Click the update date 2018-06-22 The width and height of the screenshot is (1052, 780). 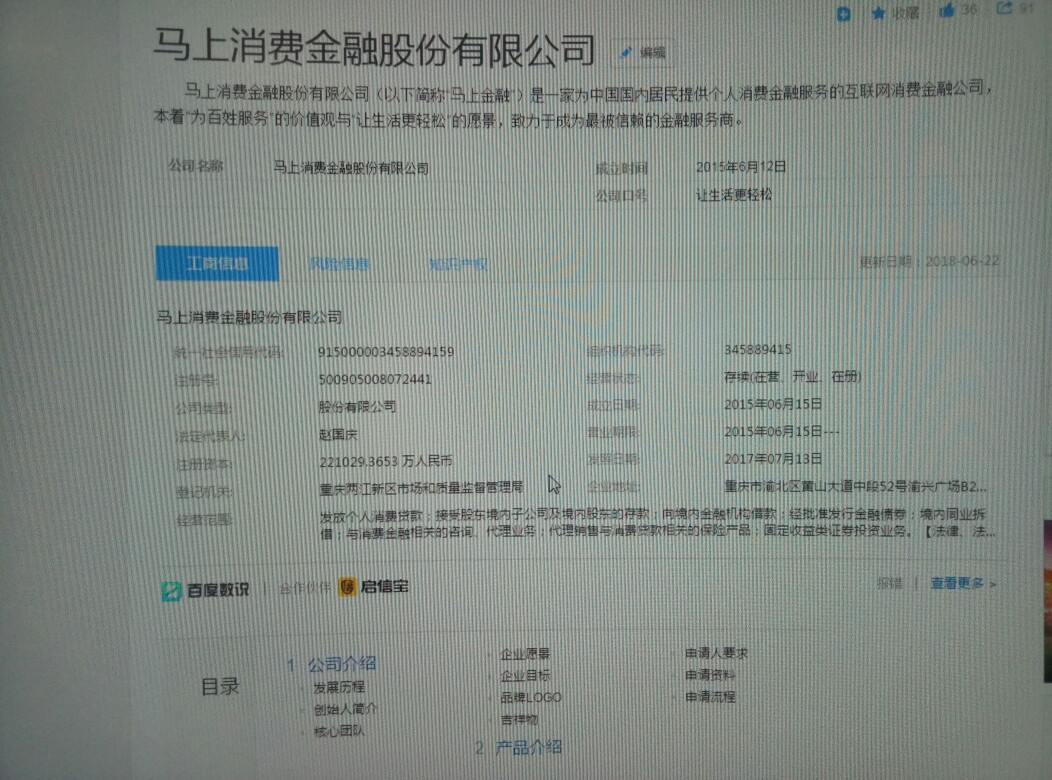pos(962,261)
